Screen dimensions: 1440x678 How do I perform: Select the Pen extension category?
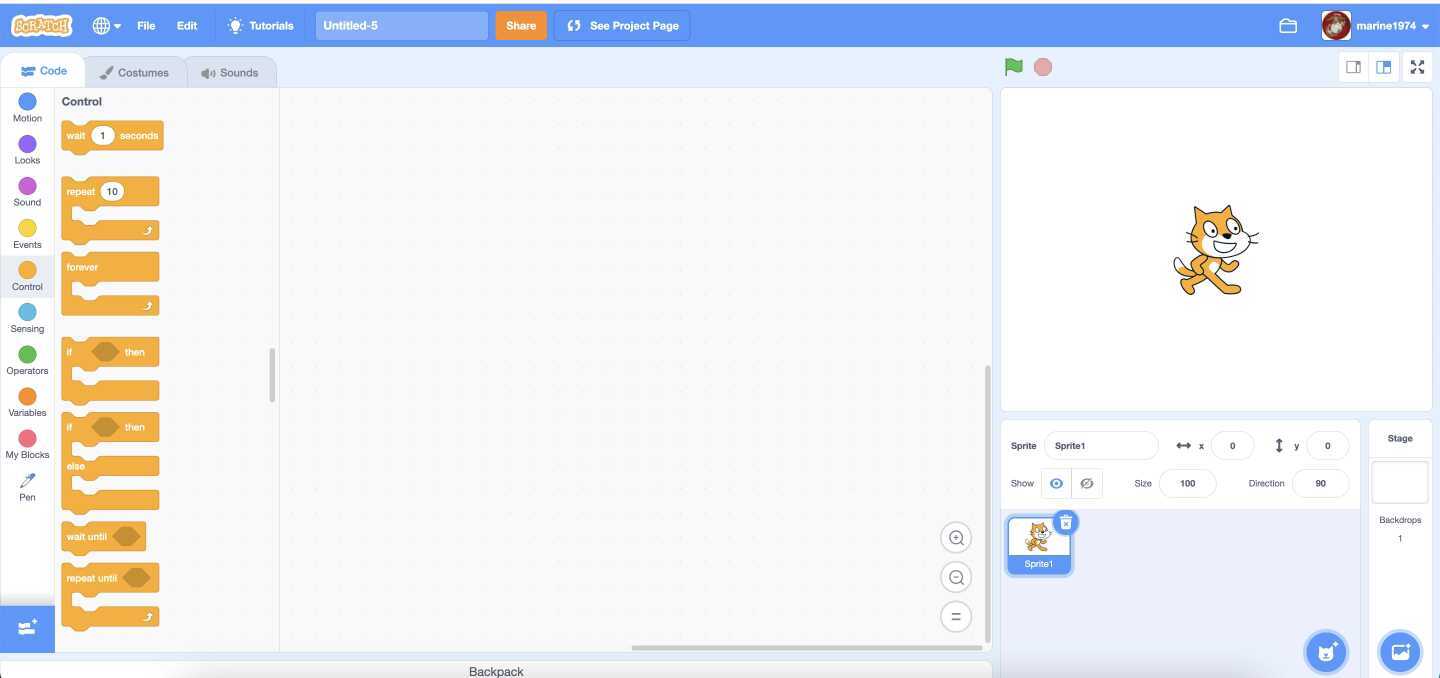[27, 487]
